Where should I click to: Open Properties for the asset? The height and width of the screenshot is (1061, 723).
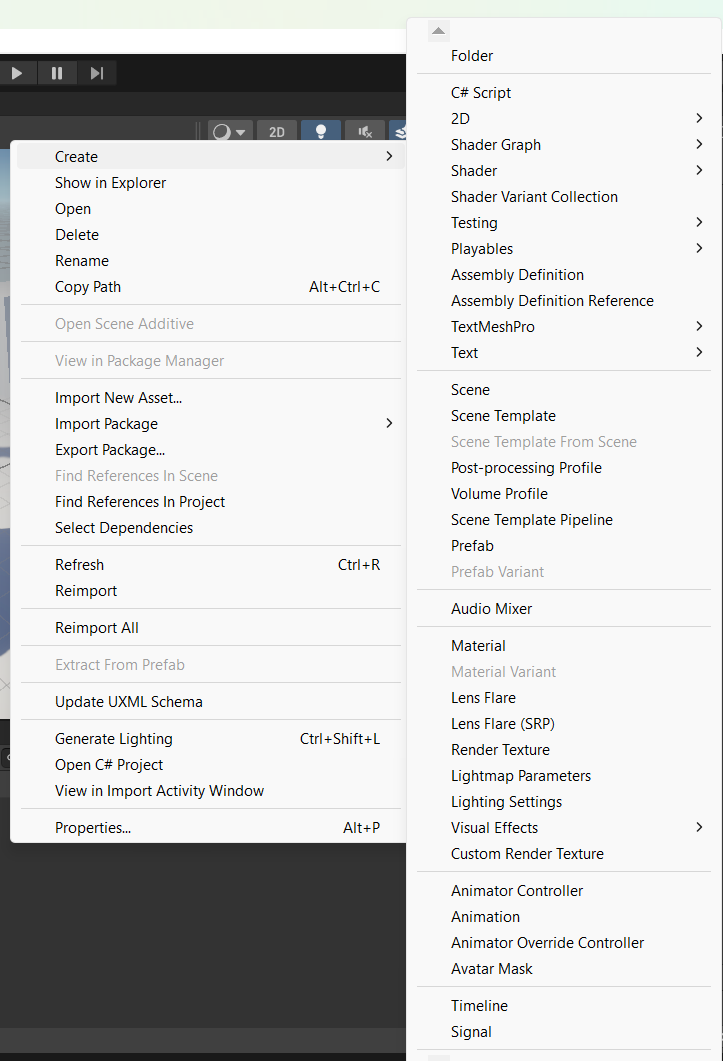[x=93, y=828]
